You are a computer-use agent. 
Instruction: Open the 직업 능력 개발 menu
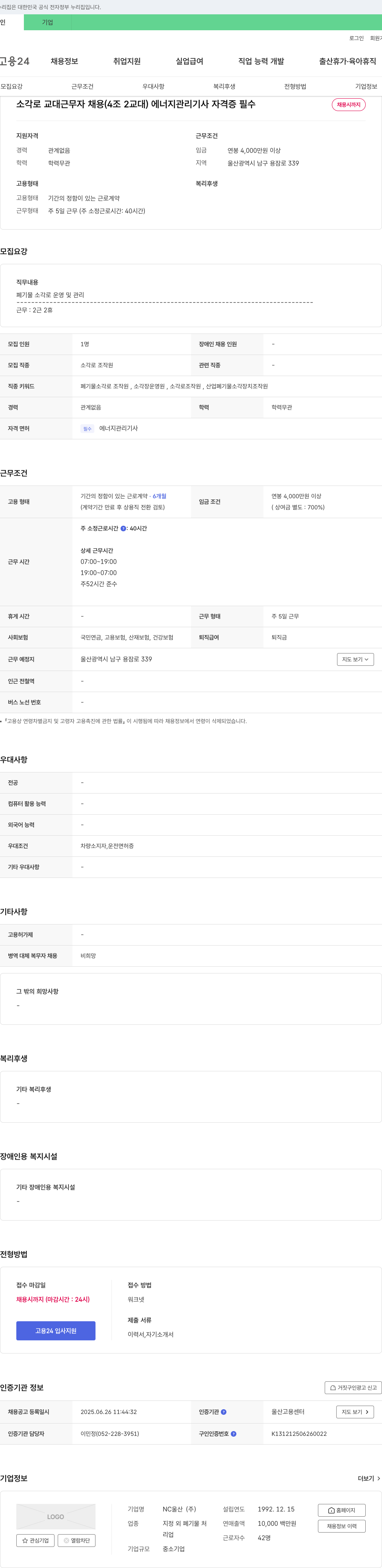(x=261, y=61)
